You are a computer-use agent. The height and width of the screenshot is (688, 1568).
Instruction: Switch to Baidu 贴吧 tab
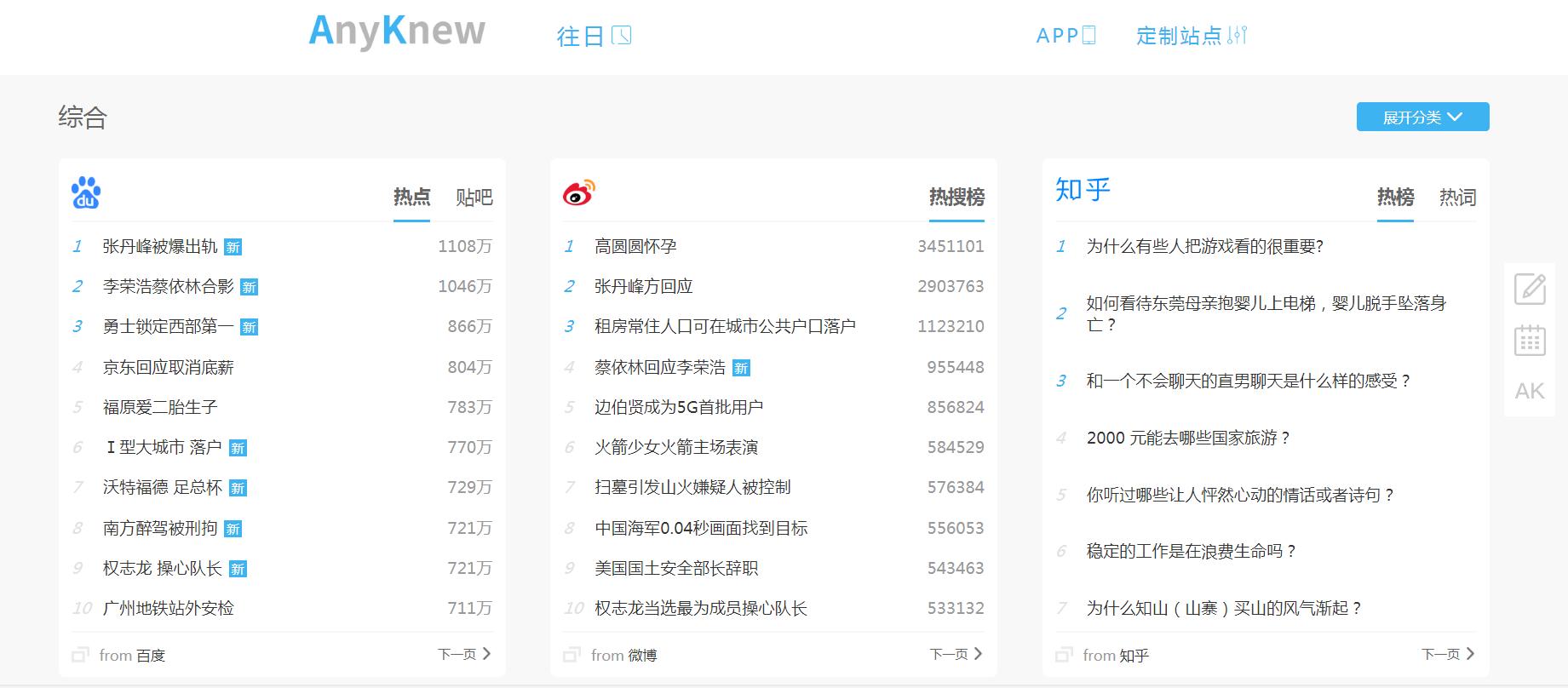(x=474, y=198)
